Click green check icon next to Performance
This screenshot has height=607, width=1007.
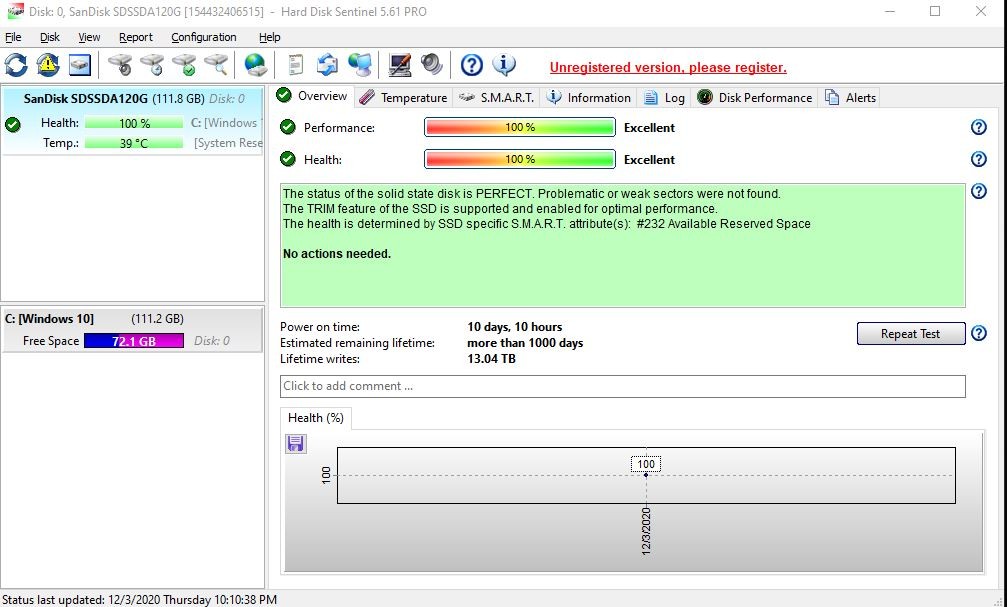click(x=288, y=127)
